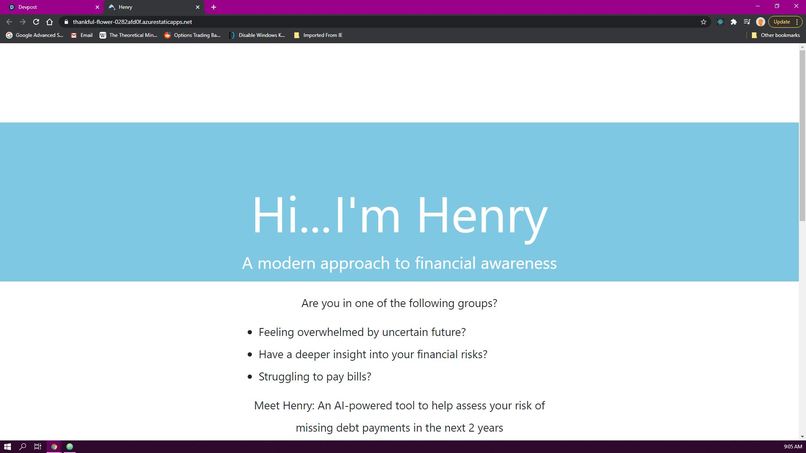This screenshot has width=806, height=453.
Task: Bookmark this page with star
Action: (x=703, y=22)
